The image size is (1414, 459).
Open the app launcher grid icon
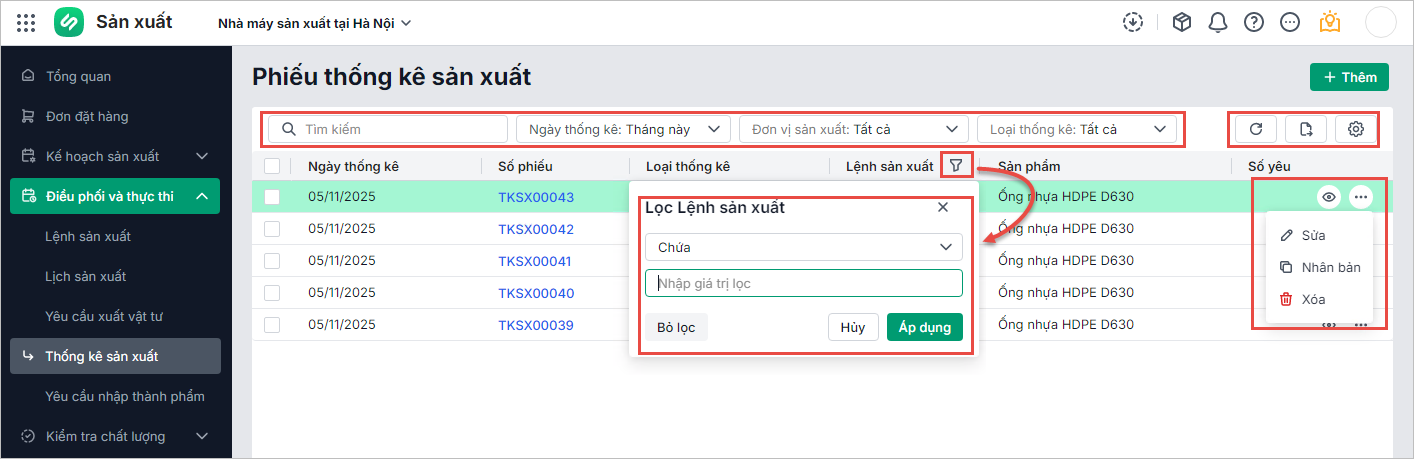(x=27, y=22)
